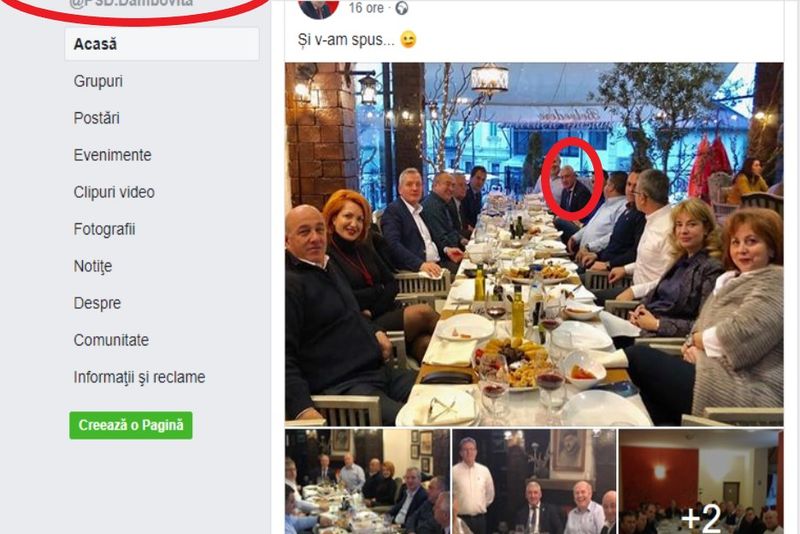This screenshot has height=534, width=800.
Task: Select Evenimente in the sidebar
Action: (112, 155)
